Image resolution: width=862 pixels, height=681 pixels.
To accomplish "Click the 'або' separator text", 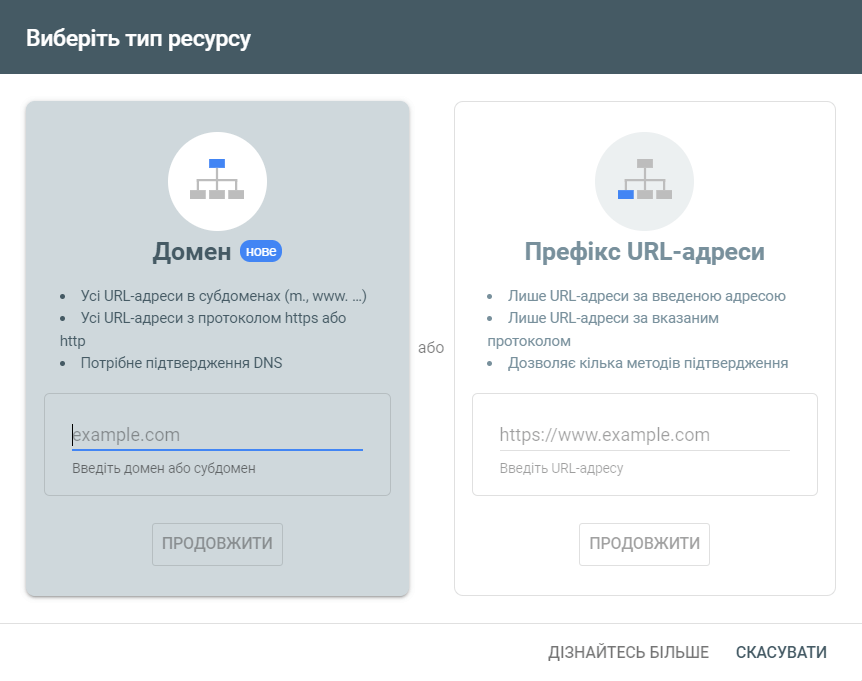I will (x=431, y=347).
